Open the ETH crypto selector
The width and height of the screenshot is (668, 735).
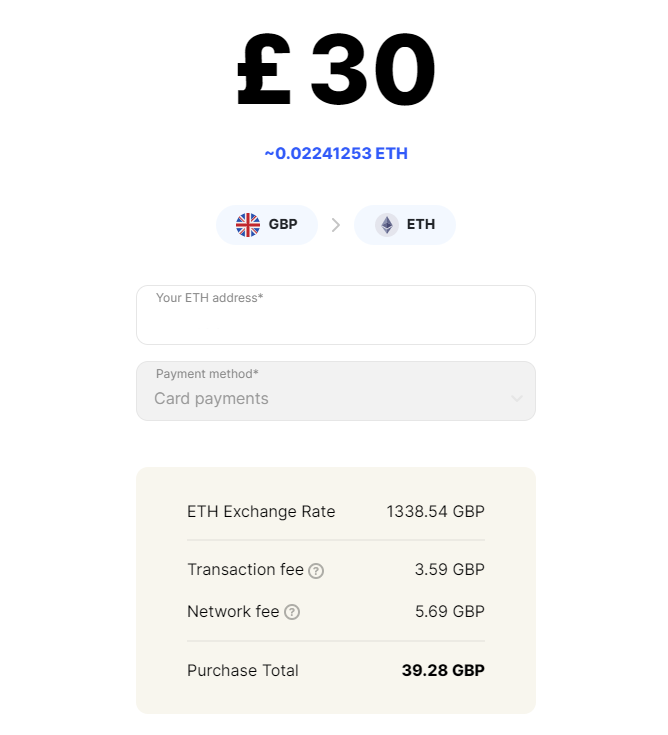[x=405, y=225]
